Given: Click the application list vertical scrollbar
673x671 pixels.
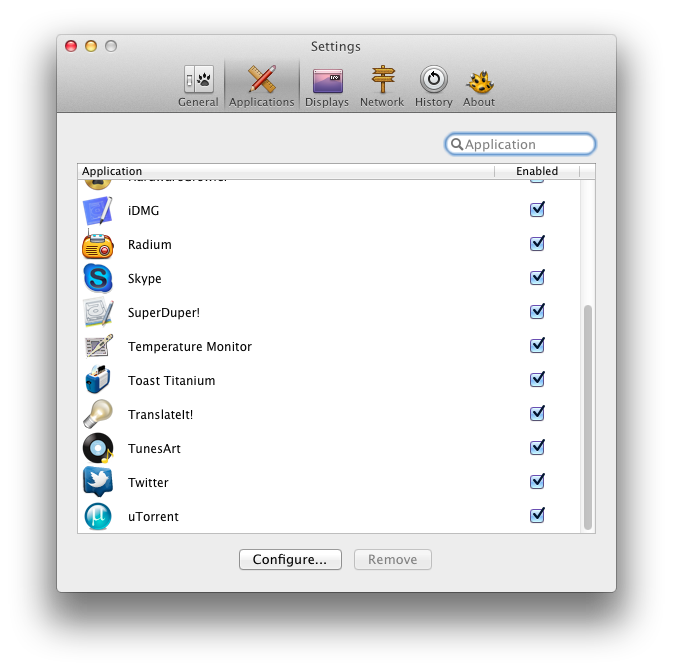Looking at the screenshot, I should (588, 416).
